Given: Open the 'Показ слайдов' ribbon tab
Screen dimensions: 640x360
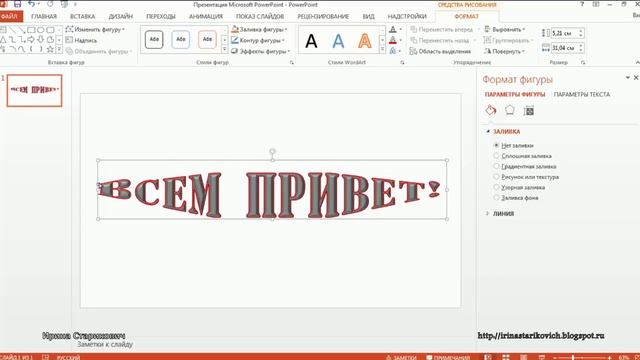Looking at the screenshot, I should point(260,16).
